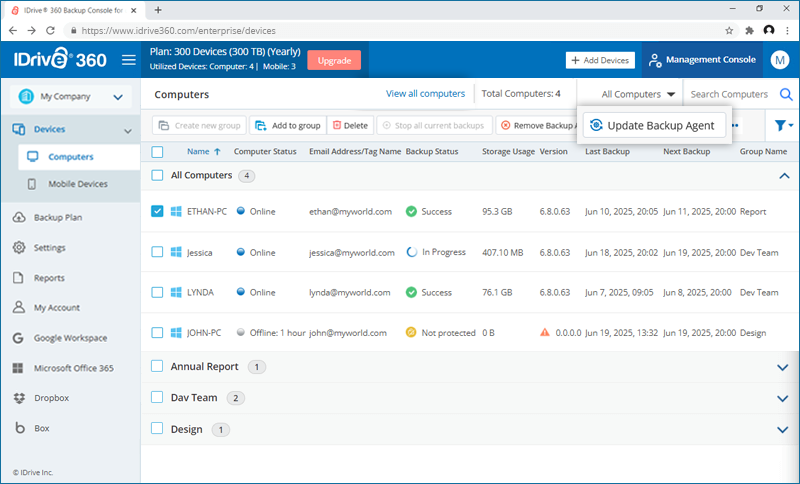Open the All Computers filter dropdown
Viewport: 800px width, 484px height.
(x=638, y=95)
